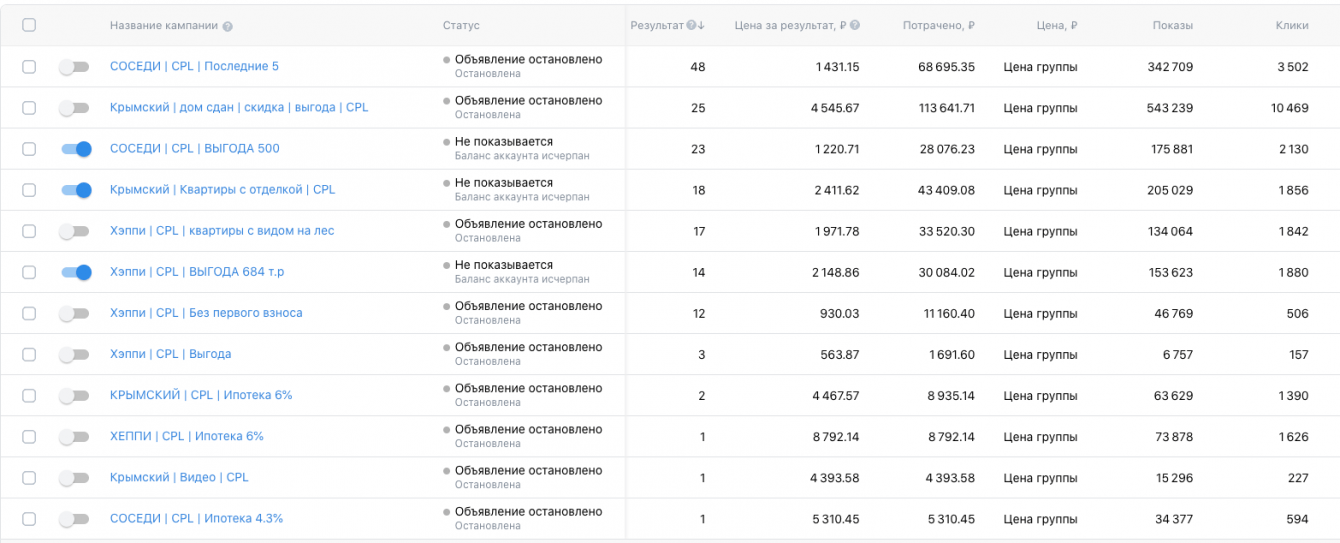Image resolution: width=1340 pixels, height=543 pixels.
Task: Sort by the Показы column header
Action: pos(1172,26)
